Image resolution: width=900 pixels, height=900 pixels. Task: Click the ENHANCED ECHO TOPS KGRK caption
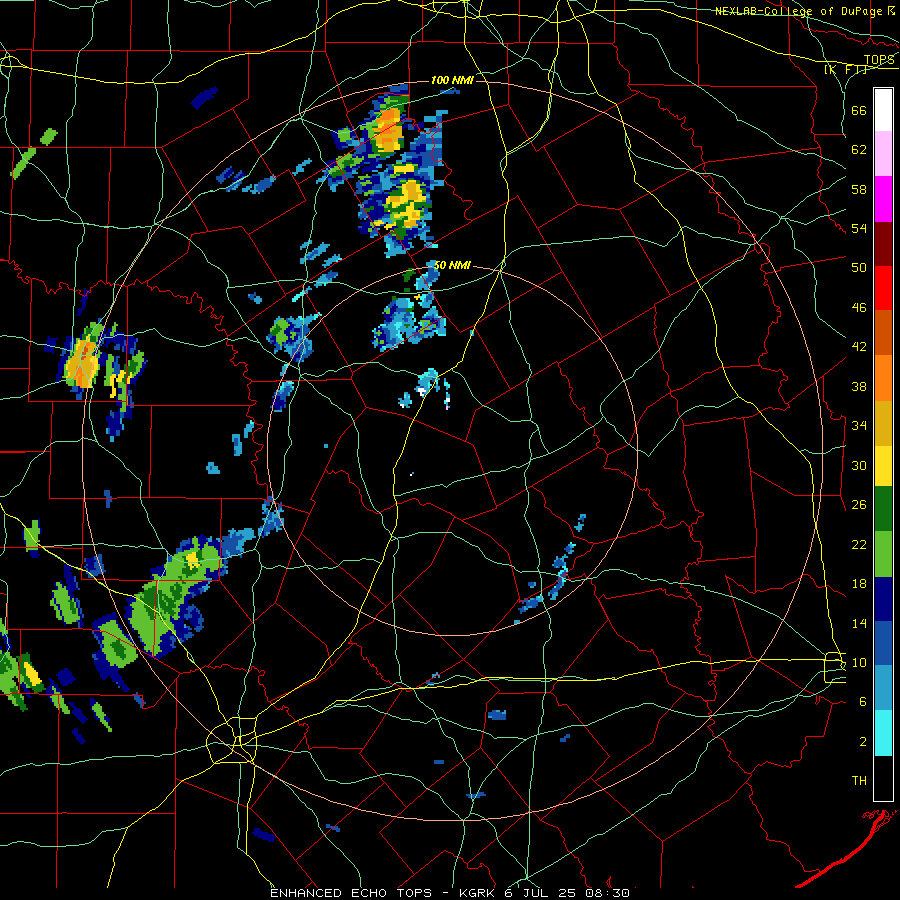tap(449, 893)
